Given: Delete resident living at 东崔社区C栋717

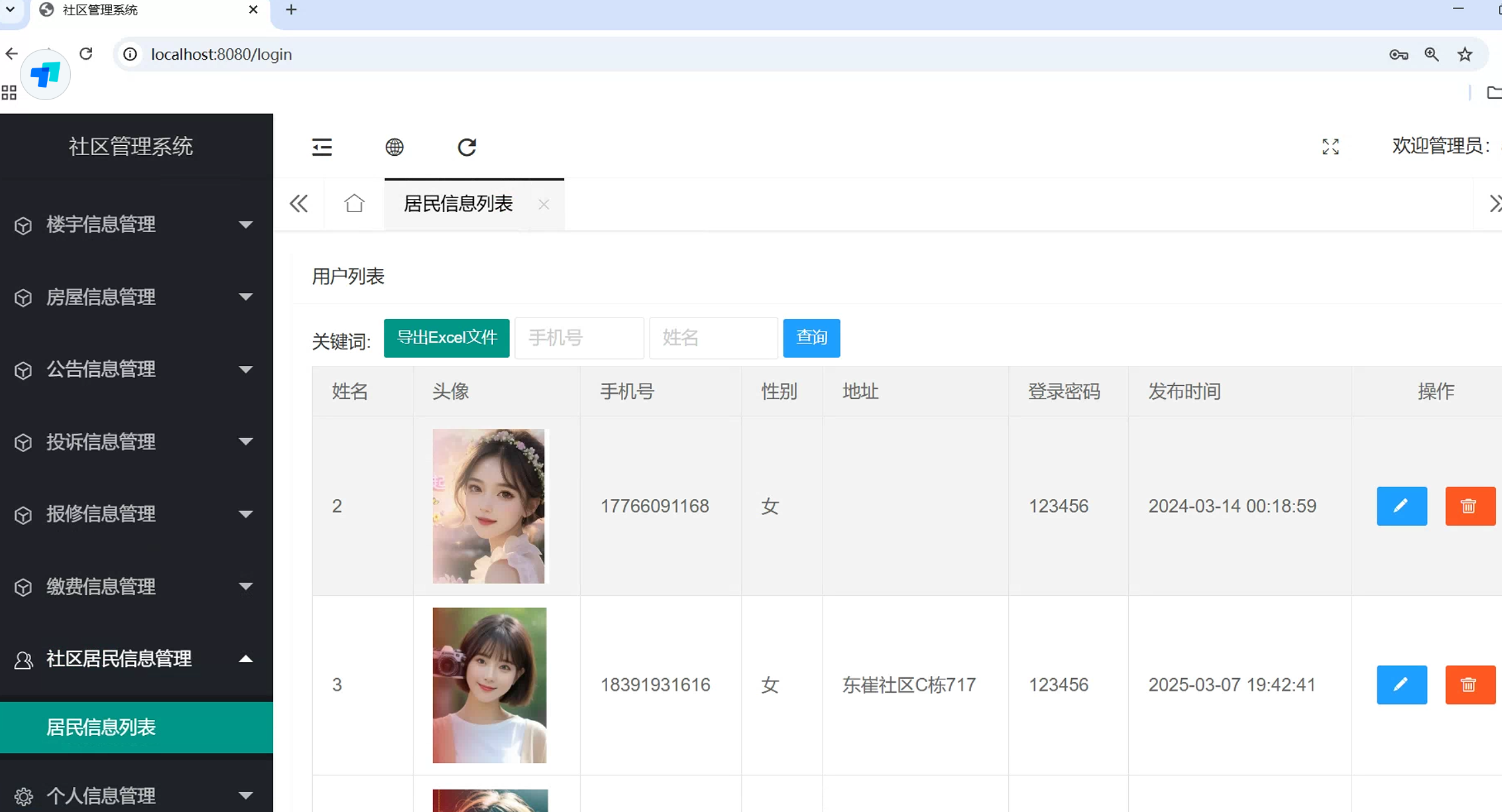Looking at the screenshot, I should [x=1470, y=685].
